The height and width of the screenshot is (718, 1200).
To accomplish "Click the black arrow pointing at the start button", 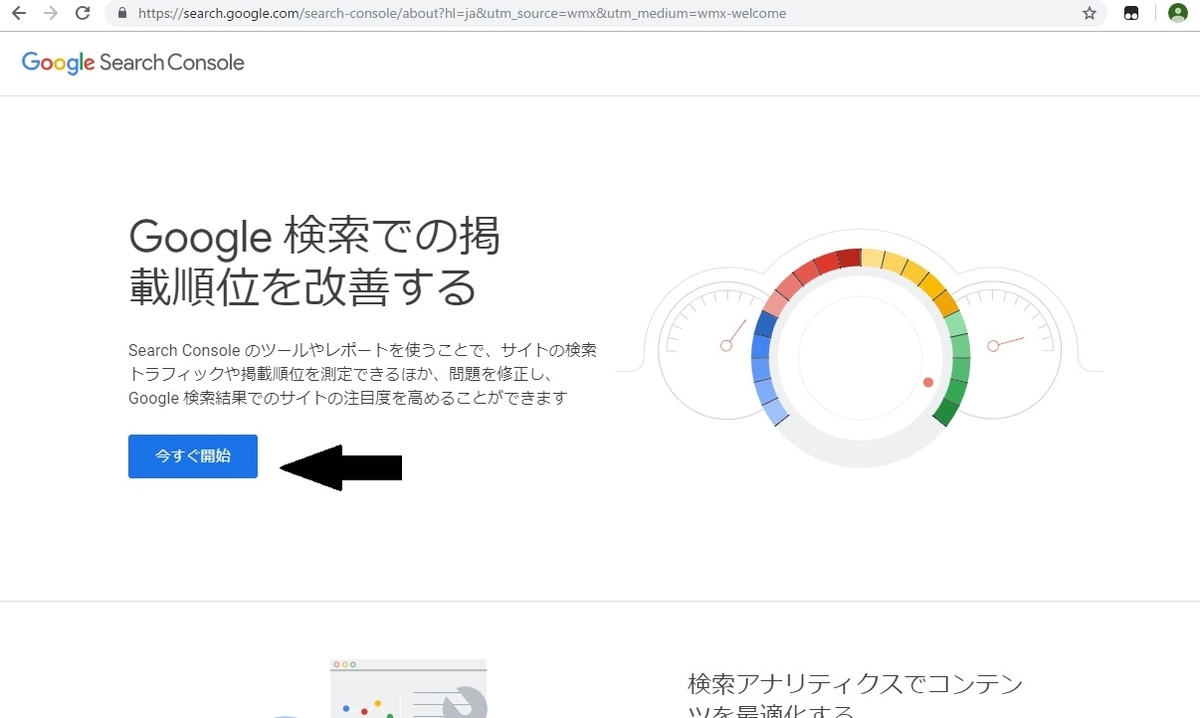I will pyautogui.click(x=345, y=466).
